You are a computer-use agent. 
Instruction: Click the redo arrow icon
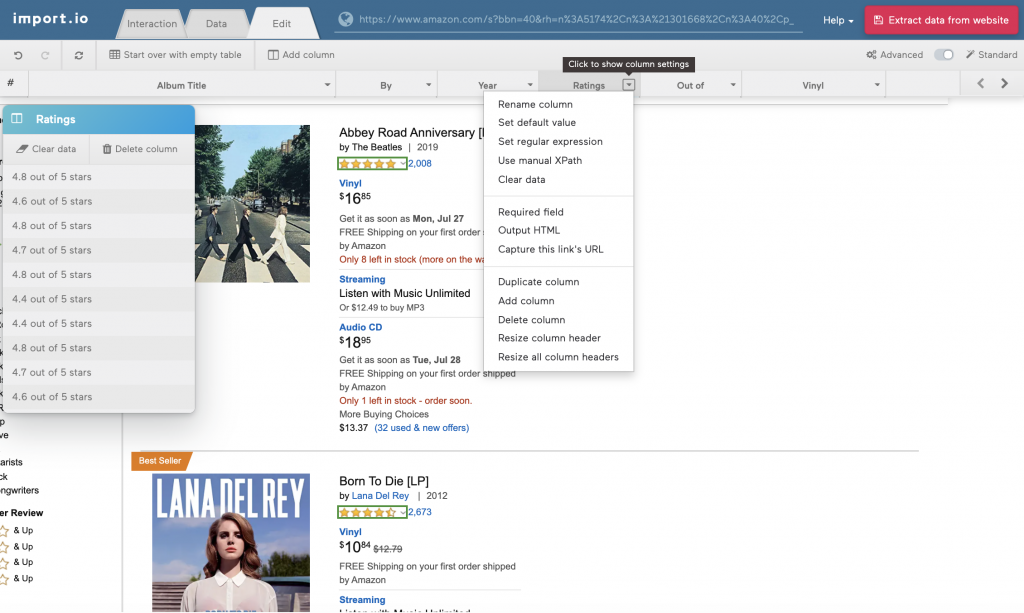coord(45,55)
